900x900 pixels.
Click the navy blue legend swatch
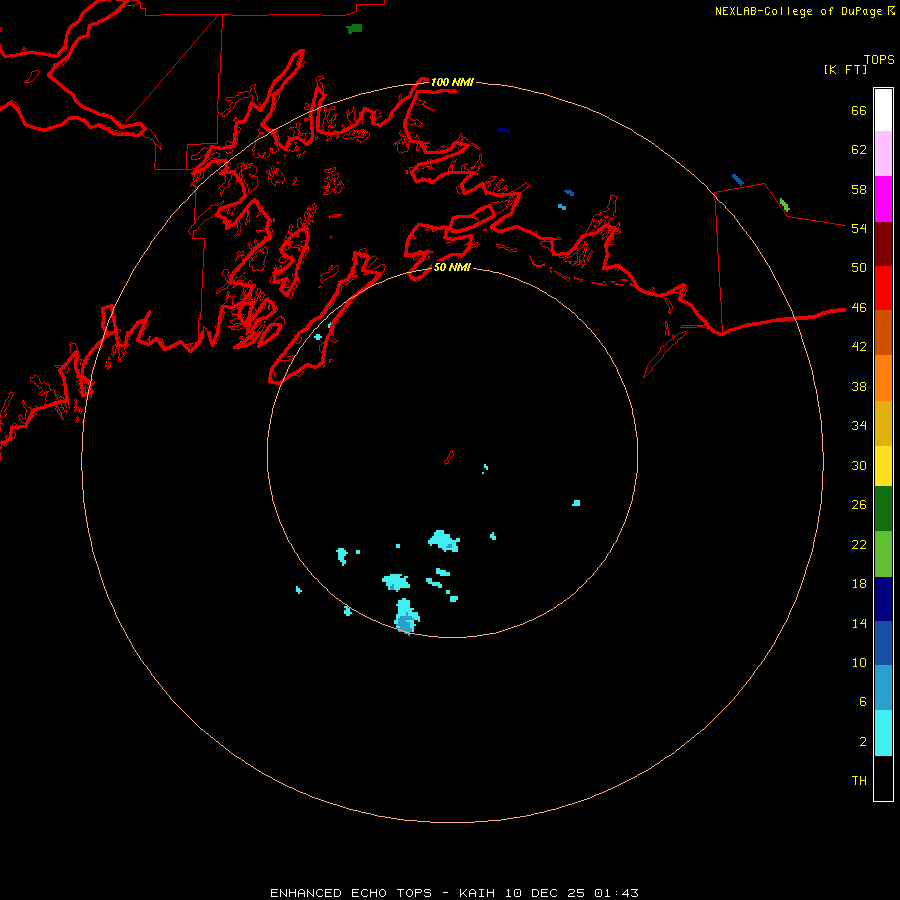pos(883,599)
